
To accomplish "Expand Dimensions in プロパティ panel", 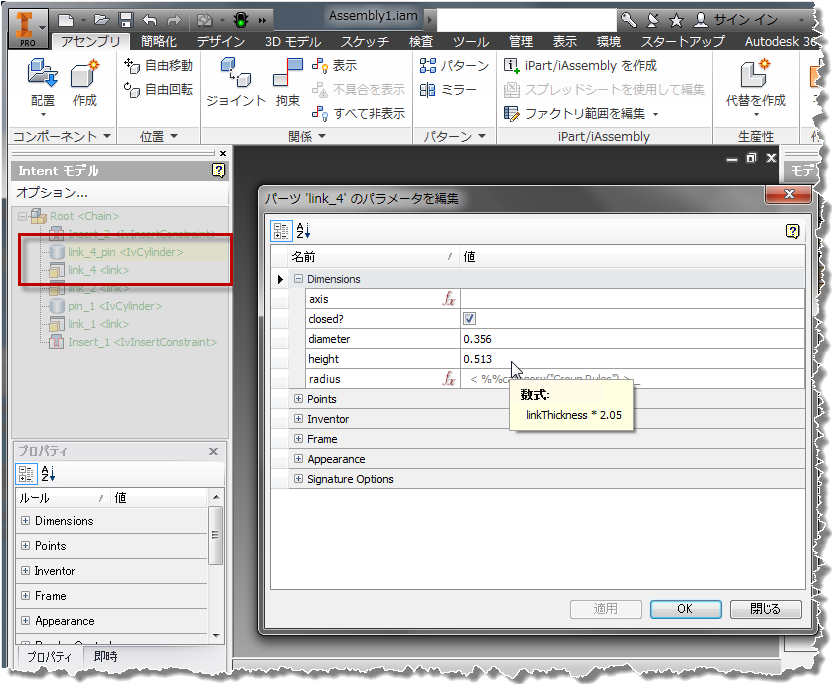I will [x=25, y=521].
